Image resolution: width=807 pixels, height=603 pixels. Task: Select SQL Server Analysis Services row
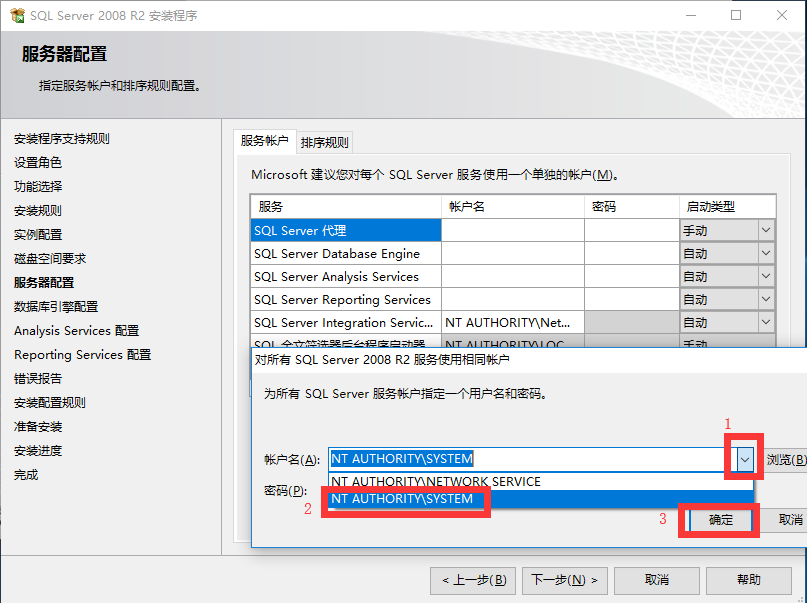346,277
